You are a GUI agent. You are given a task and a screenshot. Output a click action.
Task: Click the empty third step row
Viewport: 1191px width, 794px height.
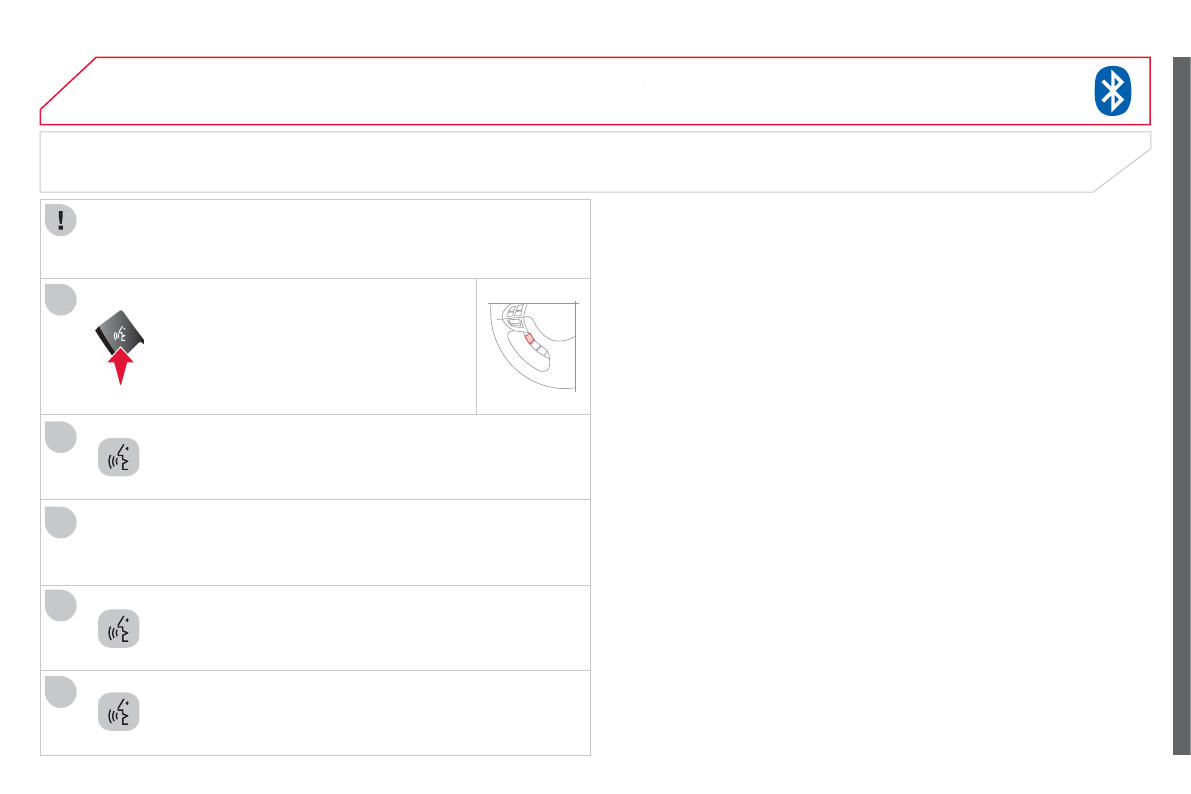[330, 543]
